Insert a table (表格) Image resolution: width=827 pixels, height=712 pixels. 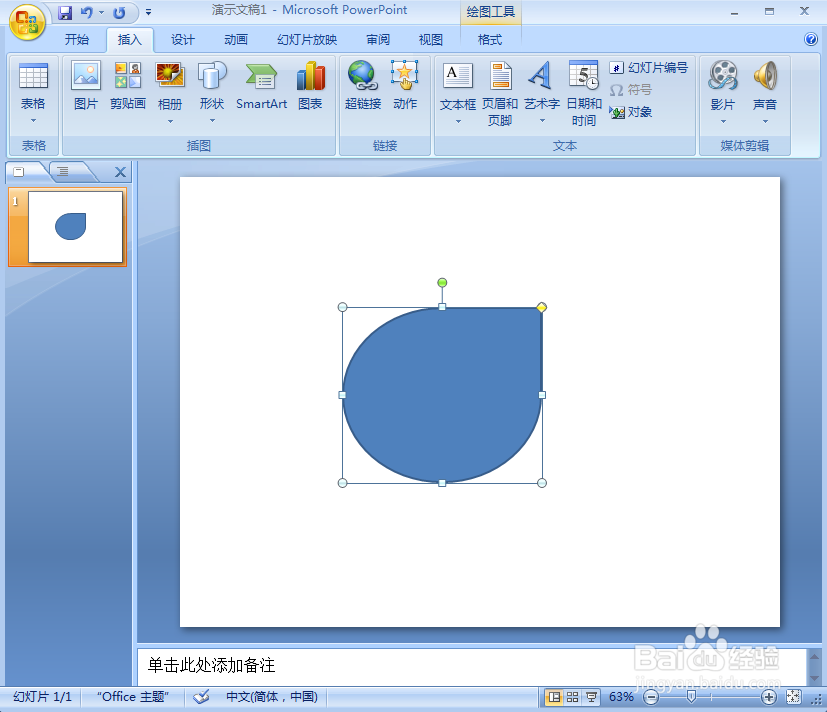(x=33, y=86)
